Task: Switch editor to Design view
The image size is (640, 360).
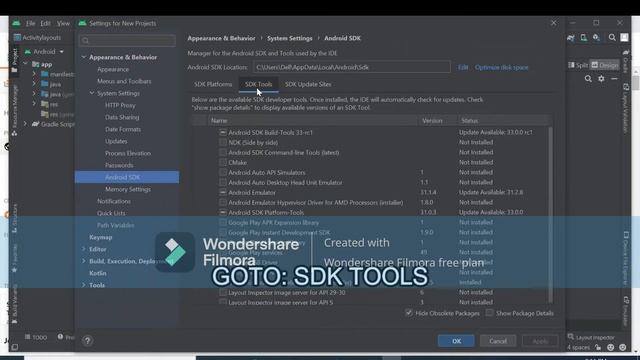Action: coord(604,65)
